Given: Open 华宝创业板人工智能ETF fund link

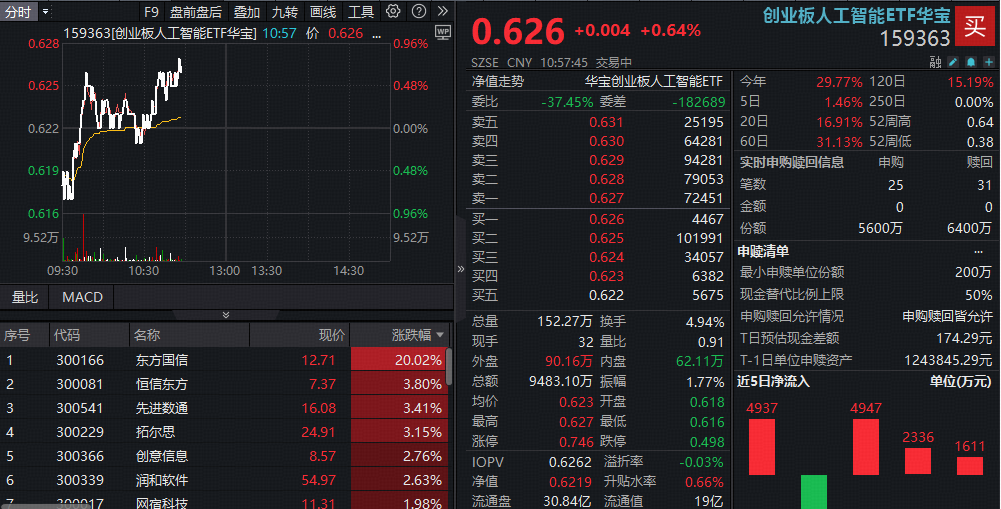Looking at the screenshot, I should tap(654, 82).
